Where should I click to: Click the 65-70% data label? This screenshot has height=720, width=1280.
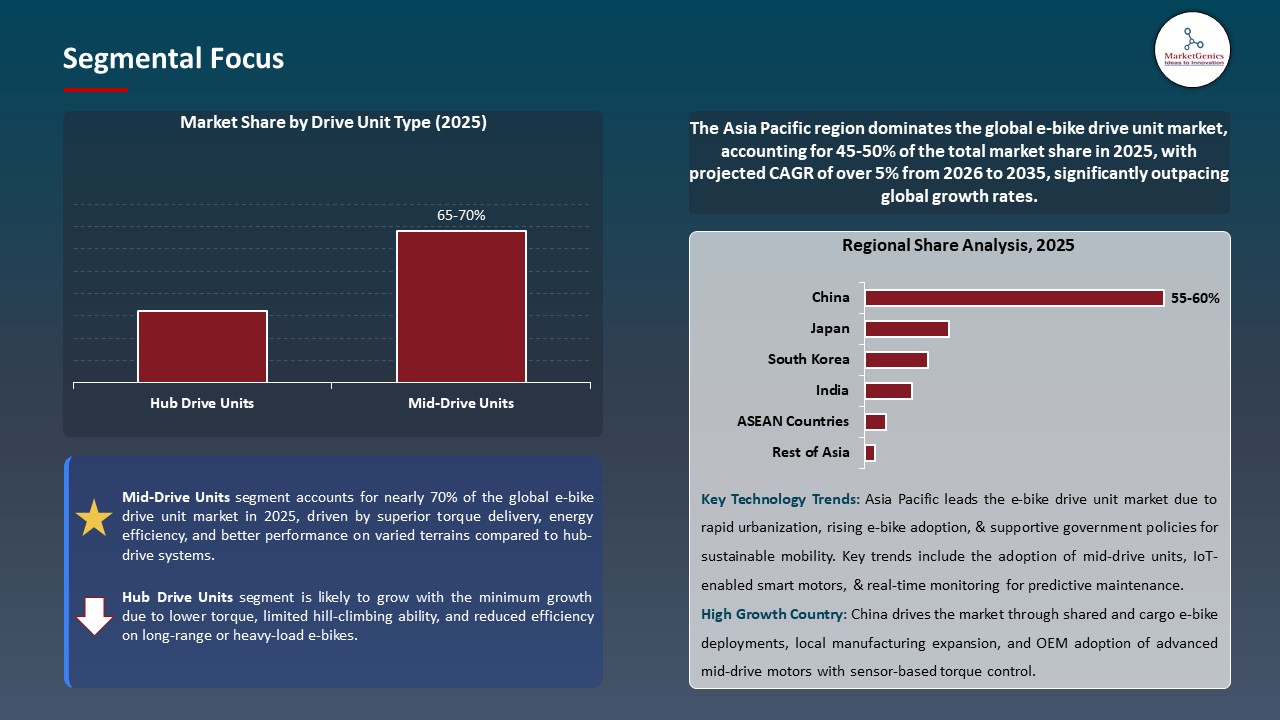(461, 215)
